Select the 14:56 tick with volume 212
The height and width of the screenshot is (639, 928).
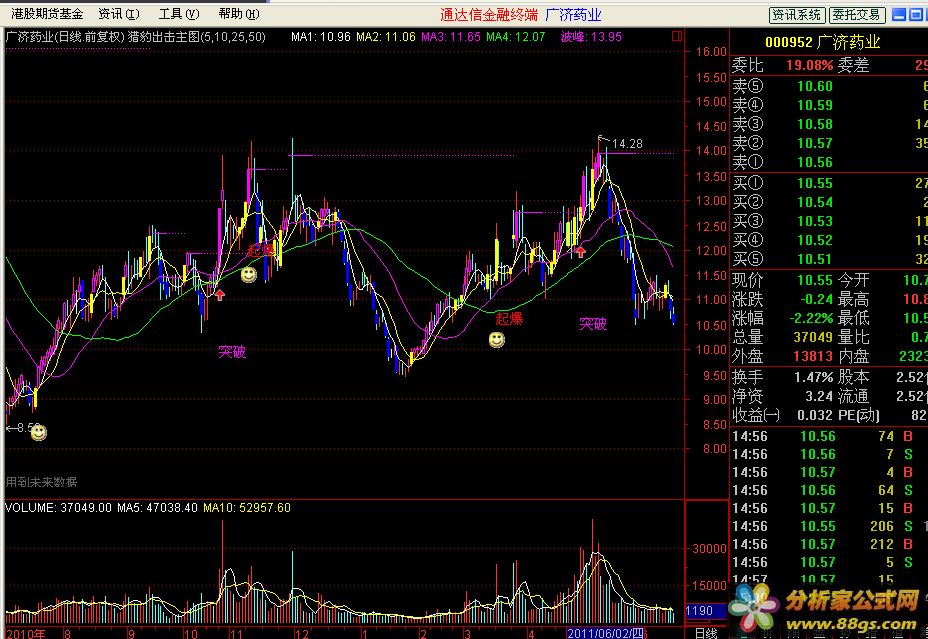coord(829,544)
